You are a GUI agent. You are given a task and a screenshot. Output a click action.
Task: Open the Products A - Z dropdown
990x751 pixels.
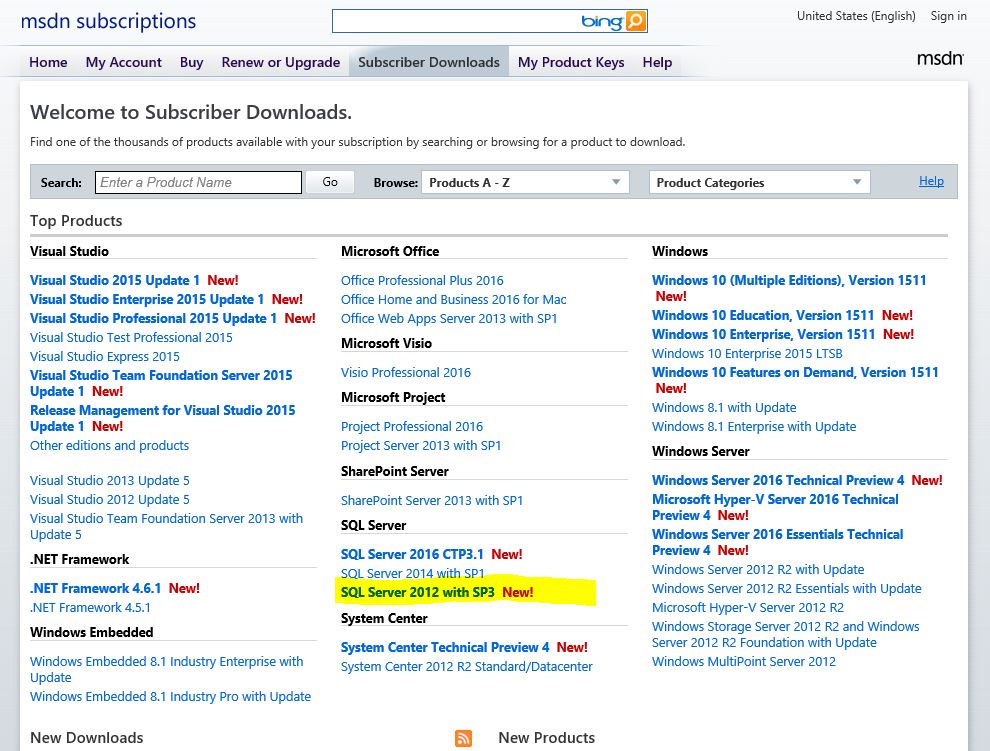coord(525,183)
